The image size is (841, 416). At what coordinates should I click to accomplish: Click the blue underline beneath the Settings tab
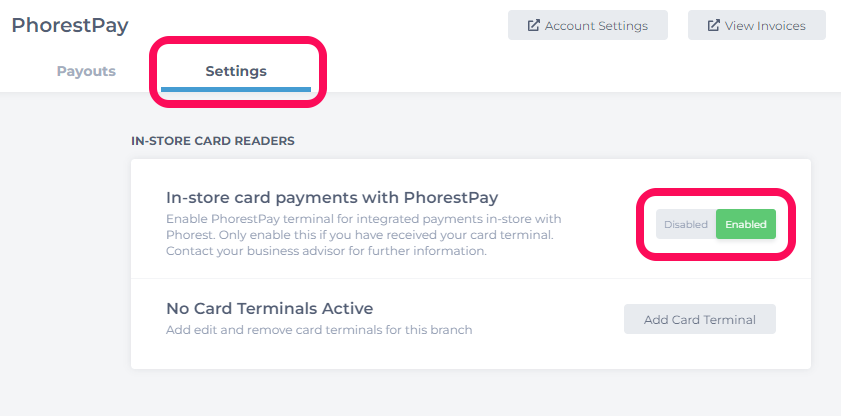pyautogui.click(x=236, y=89)
